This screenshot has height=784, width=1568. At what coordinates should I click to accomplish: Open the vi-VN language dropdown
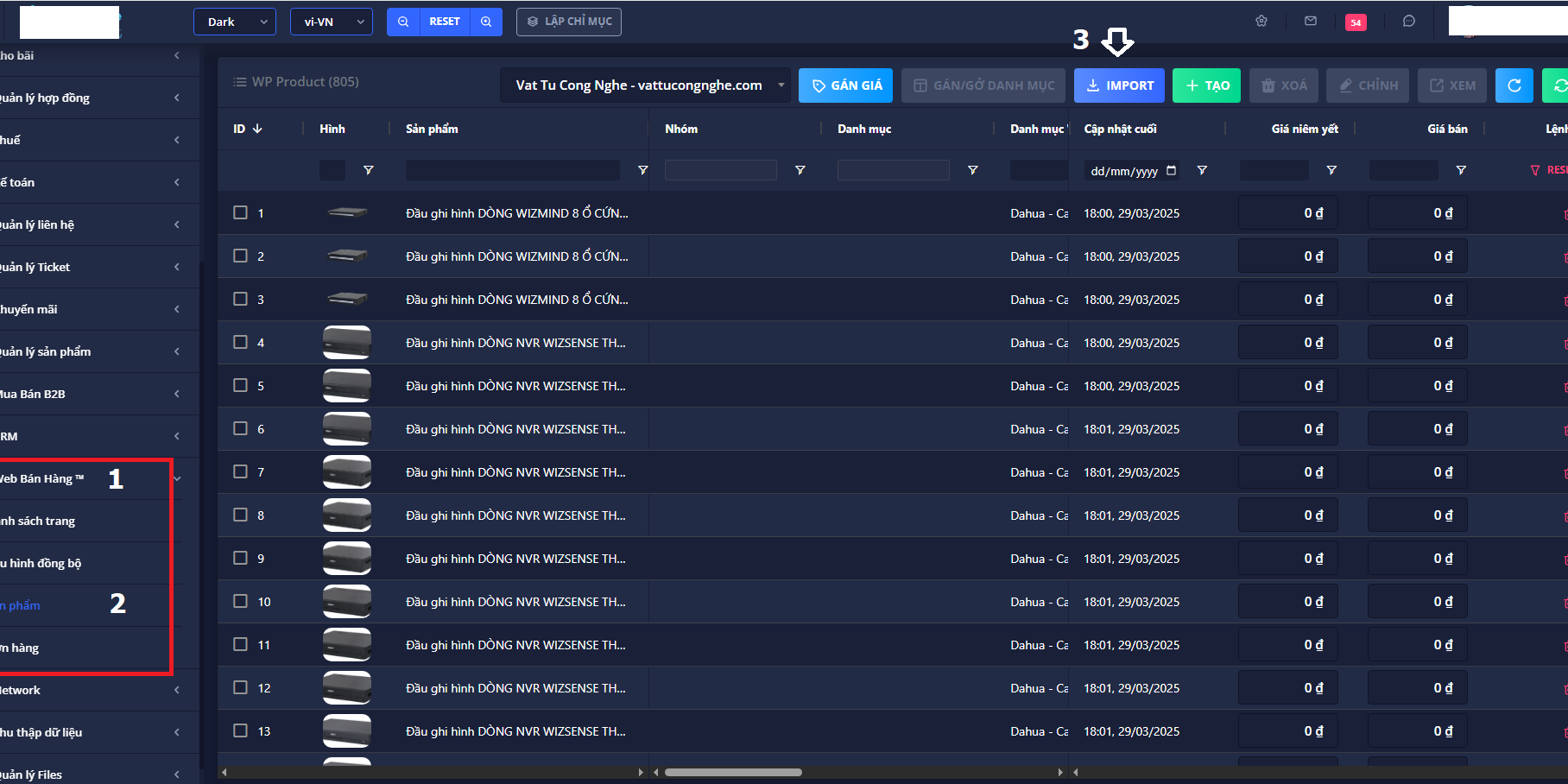(332, 22)
